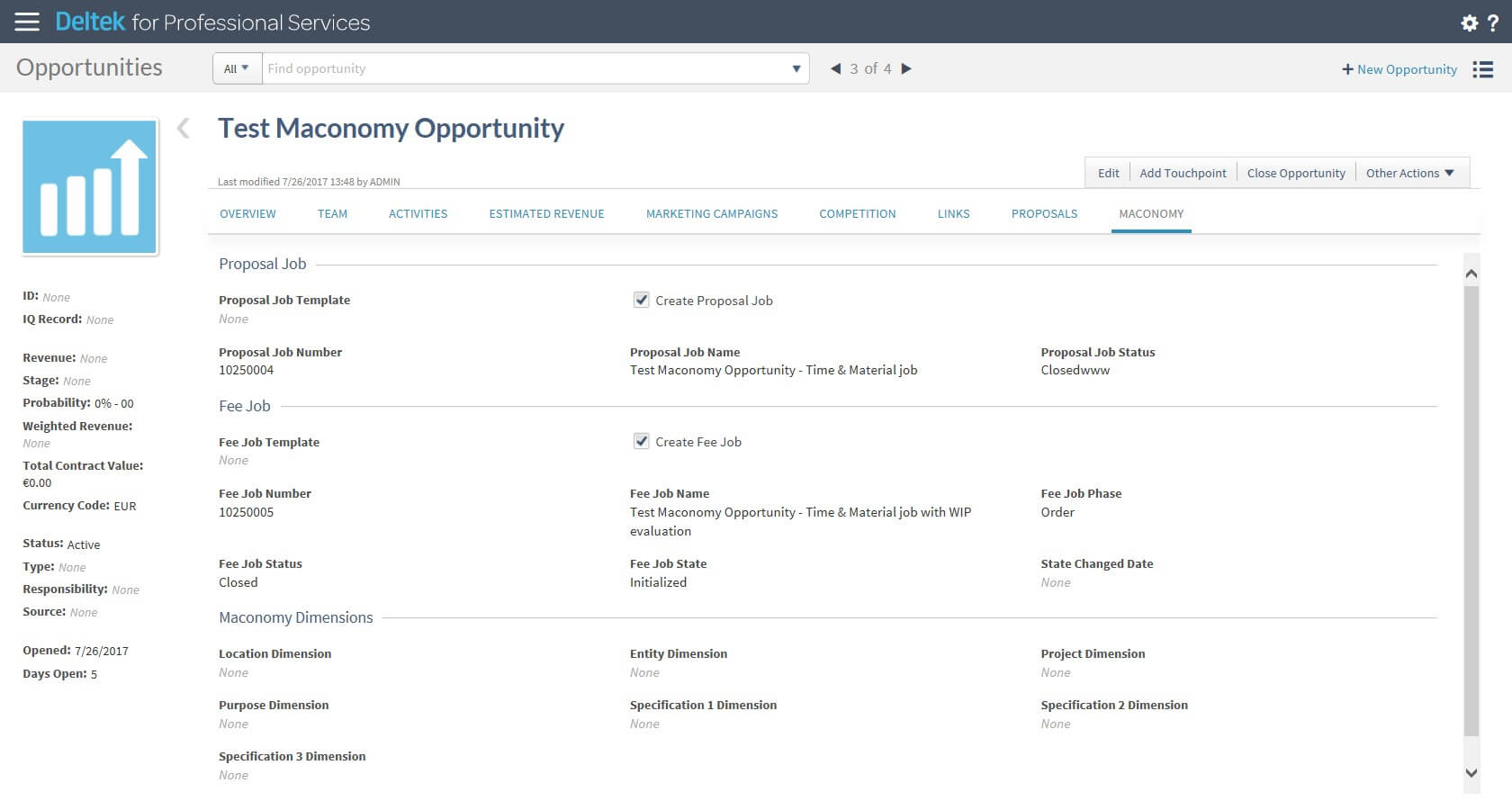Viewport: 1512px width, 810px height.
Task: Switch to the Team tab
Action: pos(332,213)
